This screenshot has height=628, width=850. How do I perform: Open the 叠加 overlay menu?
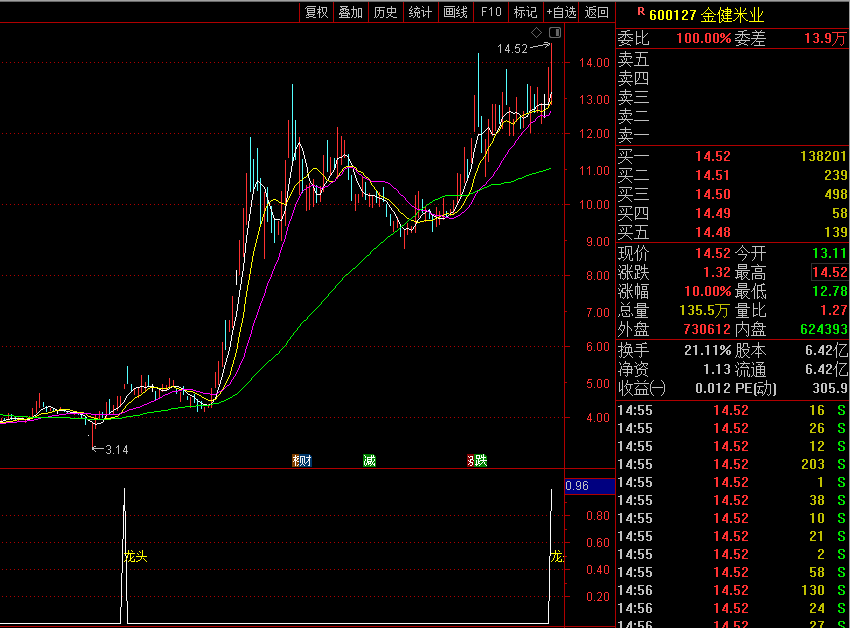point(351,12)
